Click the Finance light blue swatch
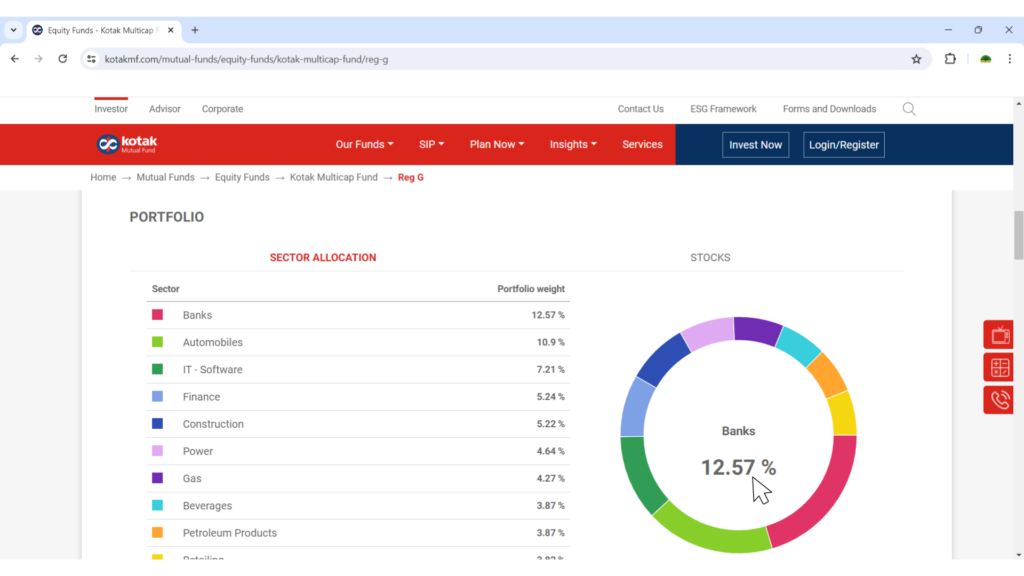 (157, 396)
